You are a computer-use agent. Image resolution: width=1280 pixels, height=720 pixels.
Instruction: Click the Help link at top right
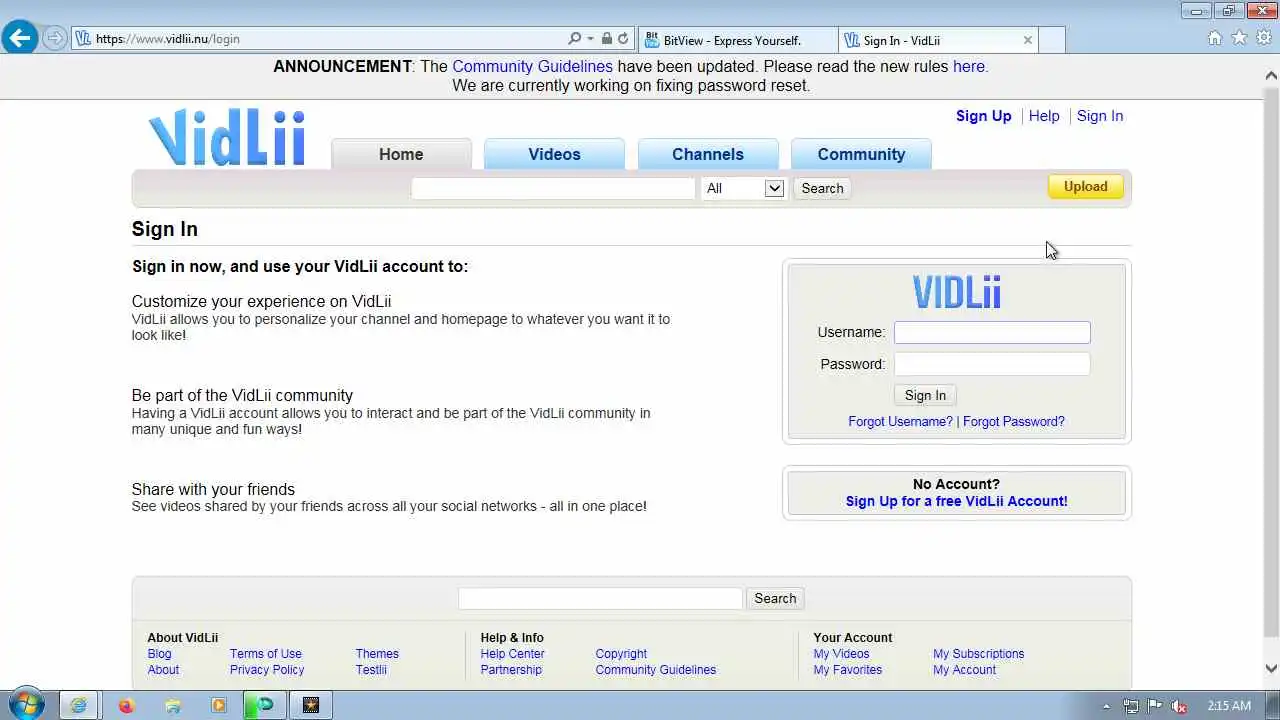[x=1044, y=116]
